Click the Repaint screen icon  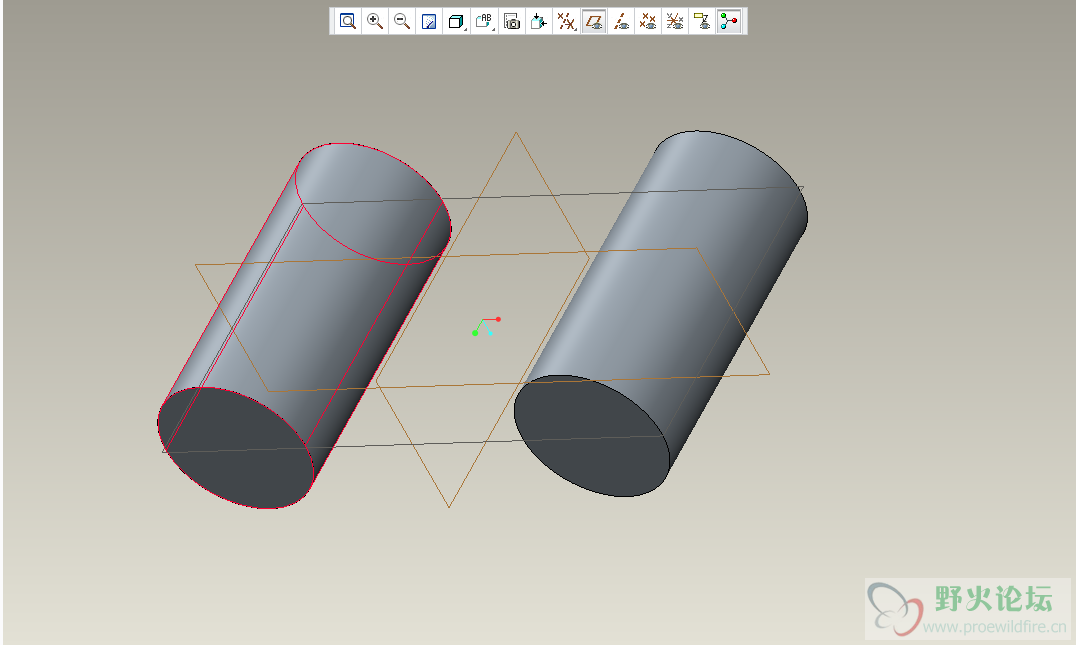click(429, 21)
